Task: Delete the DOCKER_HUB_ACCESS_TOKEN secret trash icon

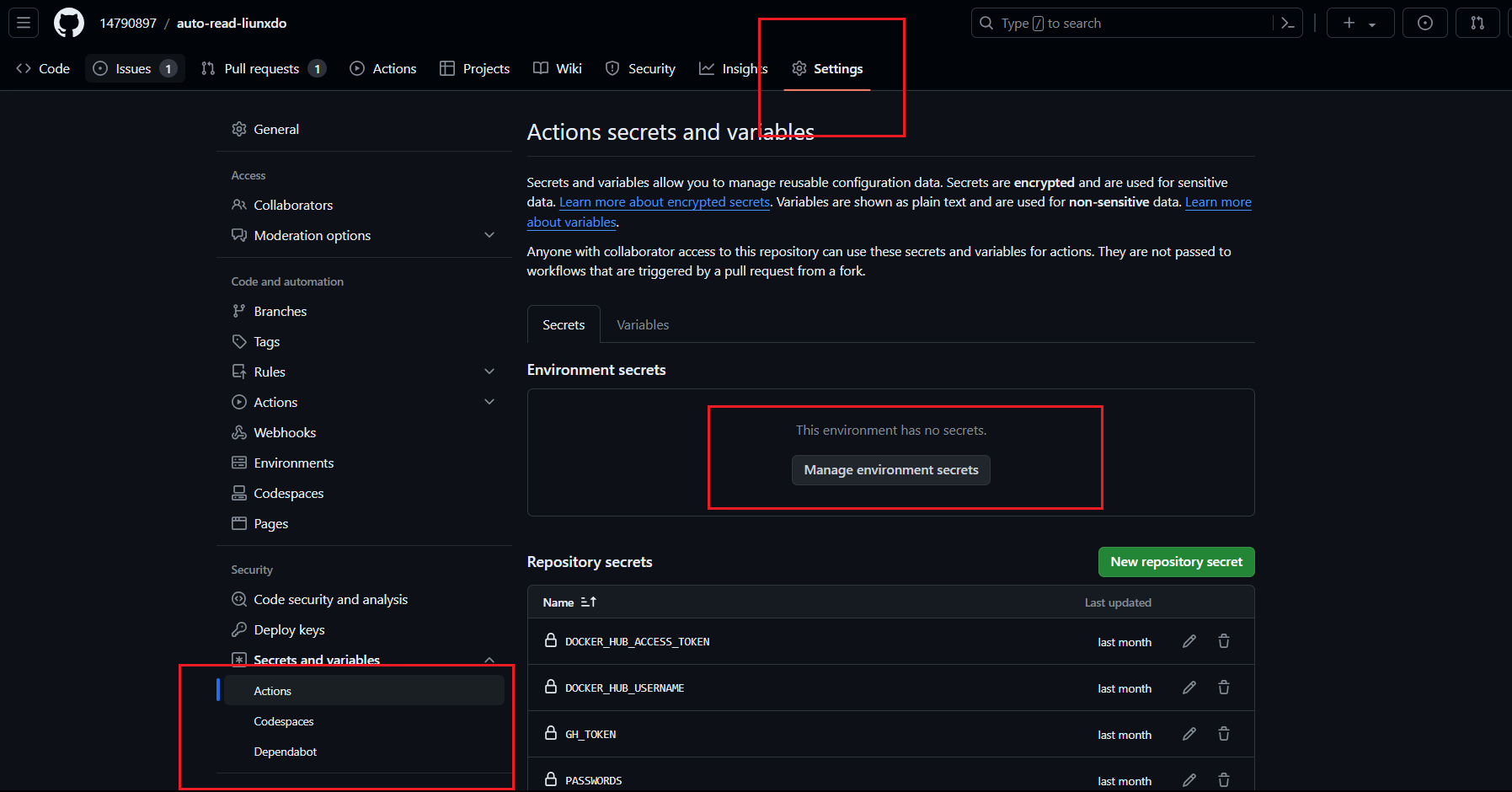Action: coord(1224,641)
